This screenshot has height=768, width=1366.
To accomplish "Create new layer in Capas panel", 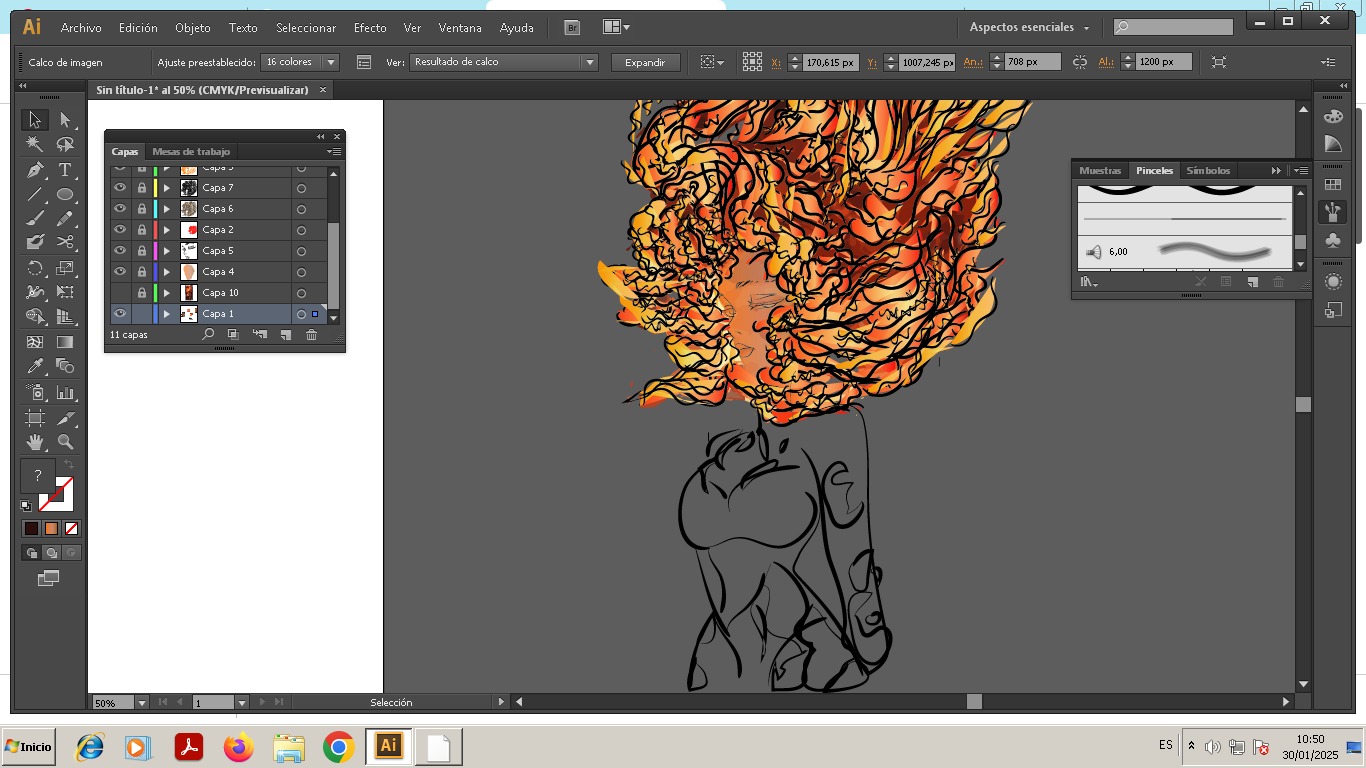I will [x=285, y=335].
